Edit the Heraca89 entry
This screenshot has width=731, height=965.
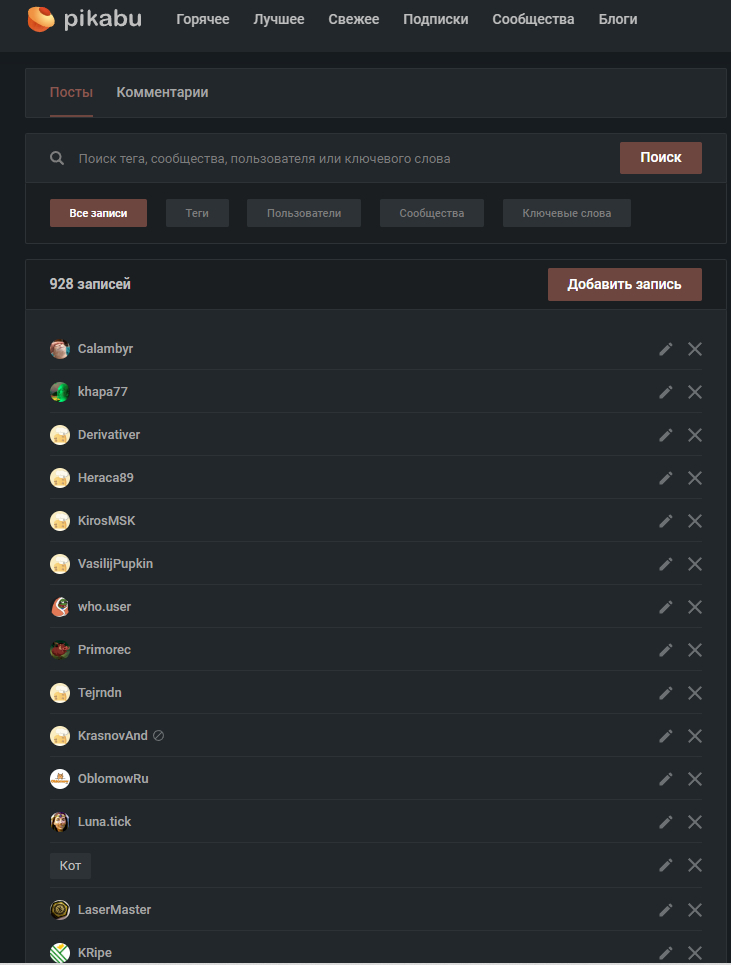[665, 478]
